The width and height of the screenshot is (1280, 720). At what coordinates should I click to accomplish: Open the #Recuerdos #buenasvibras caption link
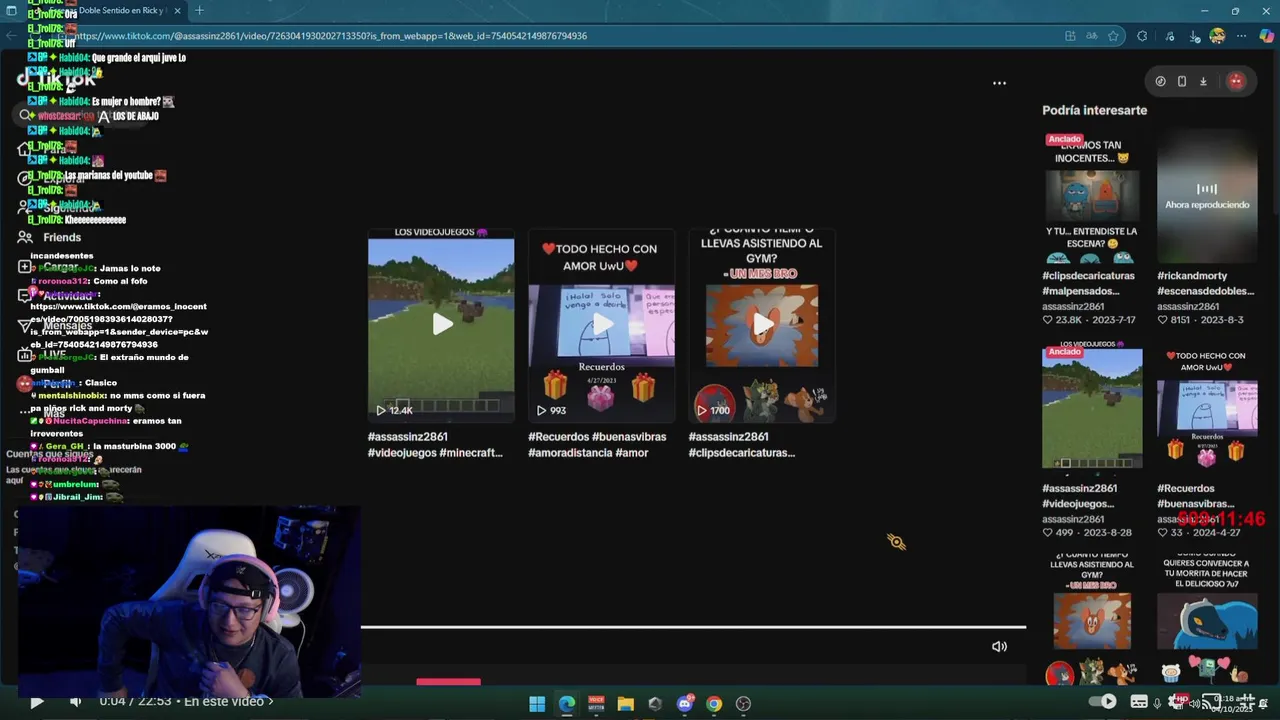[x=598, y=445]
